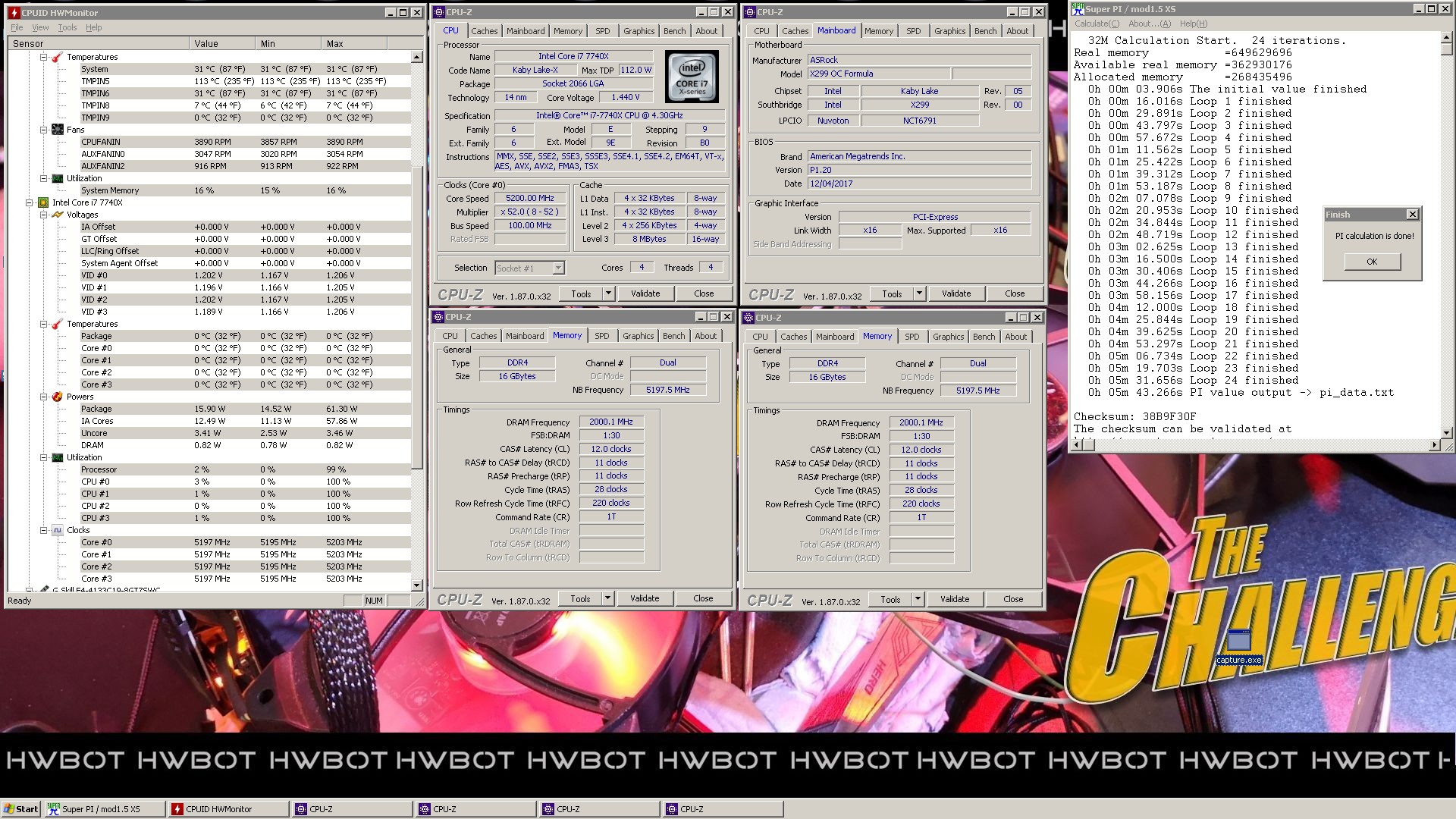Viewport: 1456px width, 819px height.
Task: Switch to CPU tab in Mainboard CPU-Z window
Action: tap(761, 31)
